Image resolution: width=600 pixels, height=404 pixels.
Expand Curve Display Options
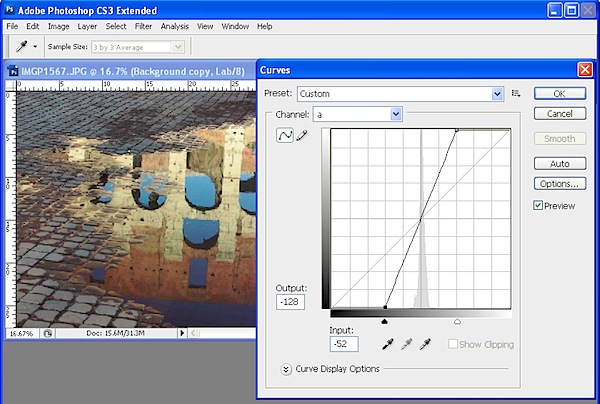286,368
